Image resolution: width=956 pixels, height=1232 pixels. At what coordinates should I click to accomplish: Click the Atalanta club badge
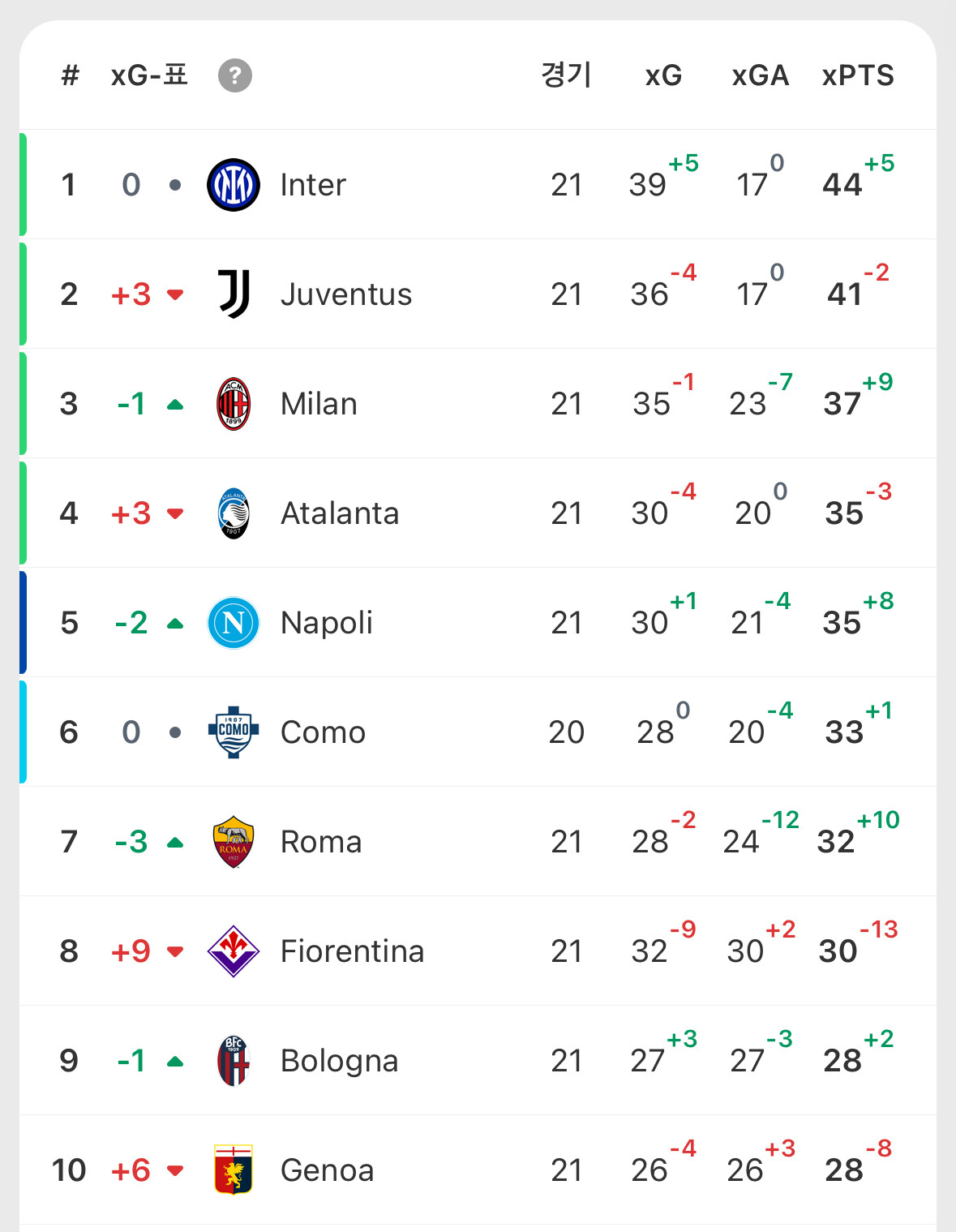tap(234, 513)
